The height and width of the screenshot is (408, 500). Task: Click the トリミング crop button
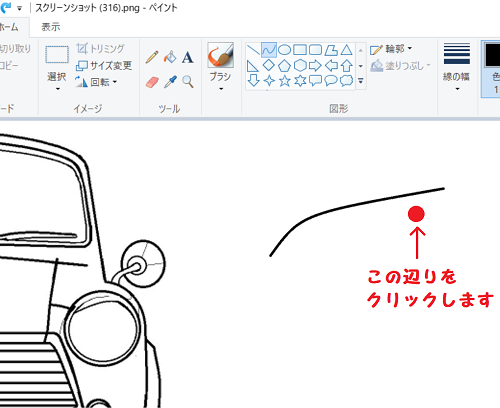(x=100, y=49)
